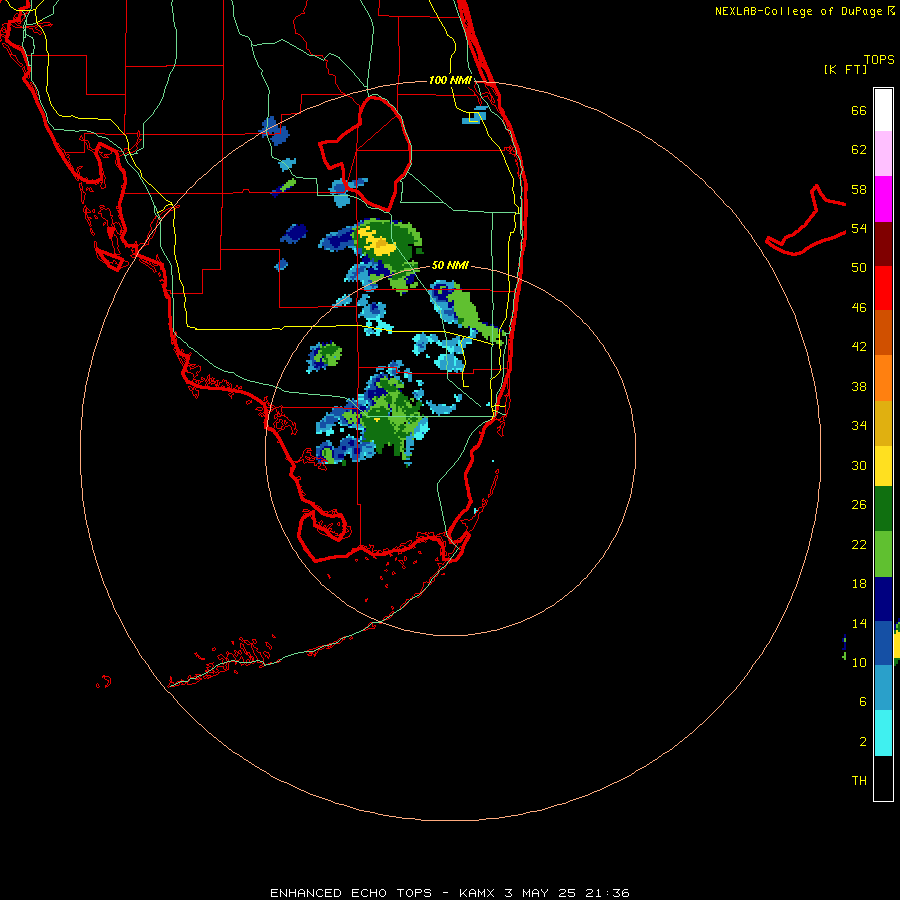Click the TOPS legend title
The height and width of the screenshot is (900, 900).
(x=879, y=60)
